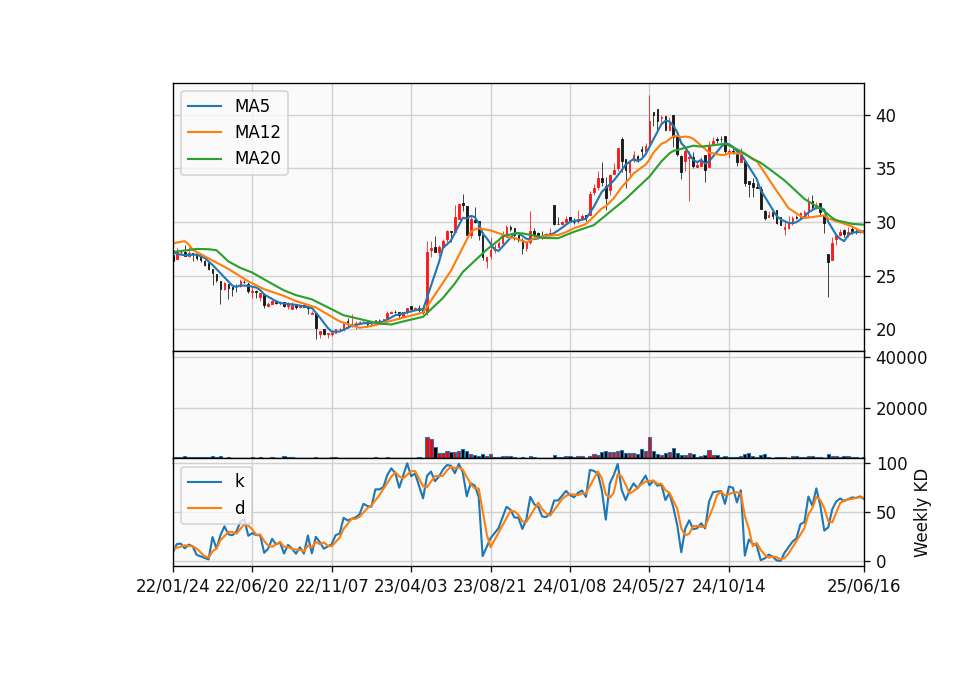Click the orange MA12 legend line sample
960x690 pixels.
pos(204,132)
